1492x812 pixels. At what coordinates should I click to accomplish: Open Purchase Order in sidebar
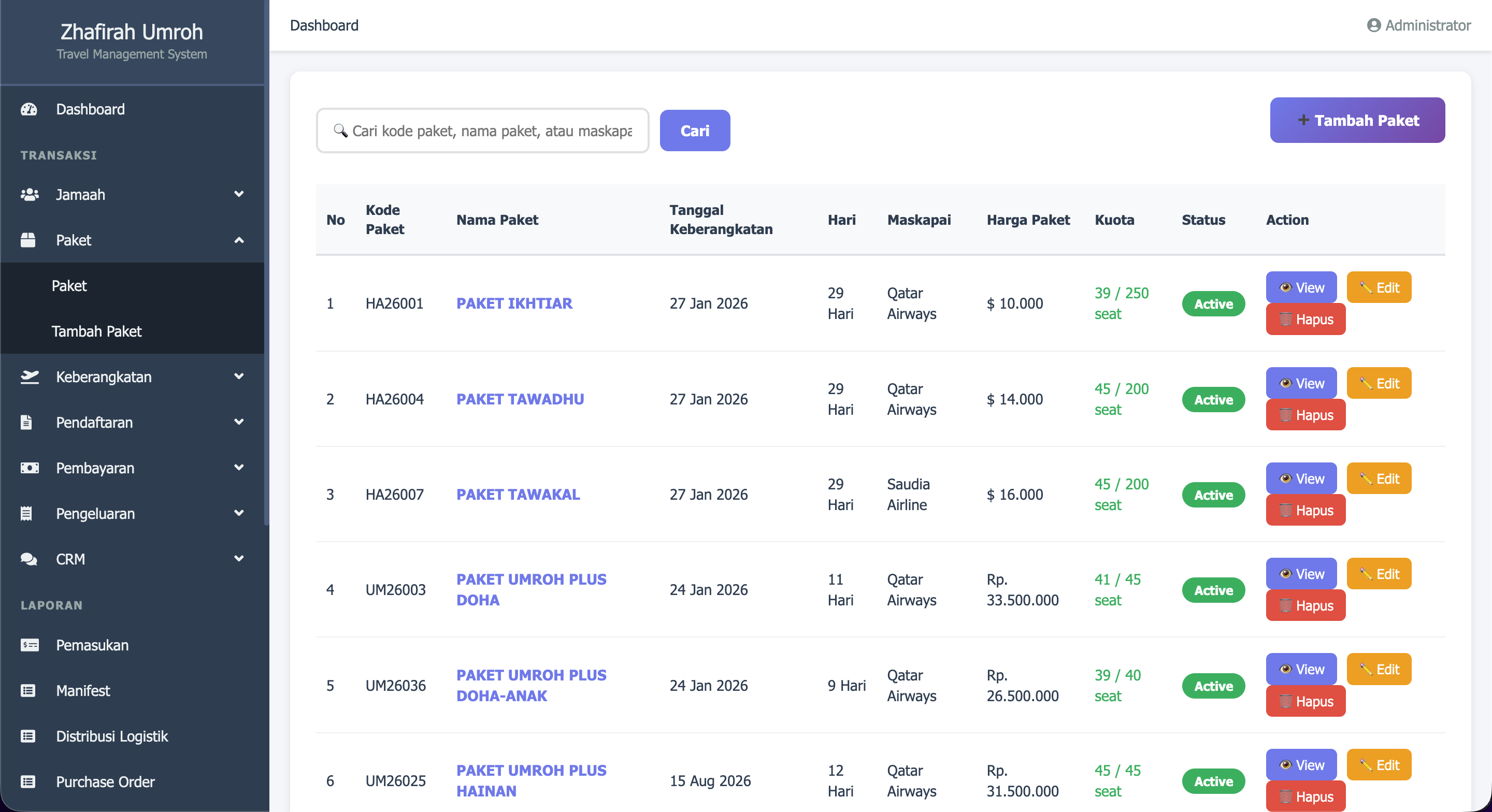132,781
